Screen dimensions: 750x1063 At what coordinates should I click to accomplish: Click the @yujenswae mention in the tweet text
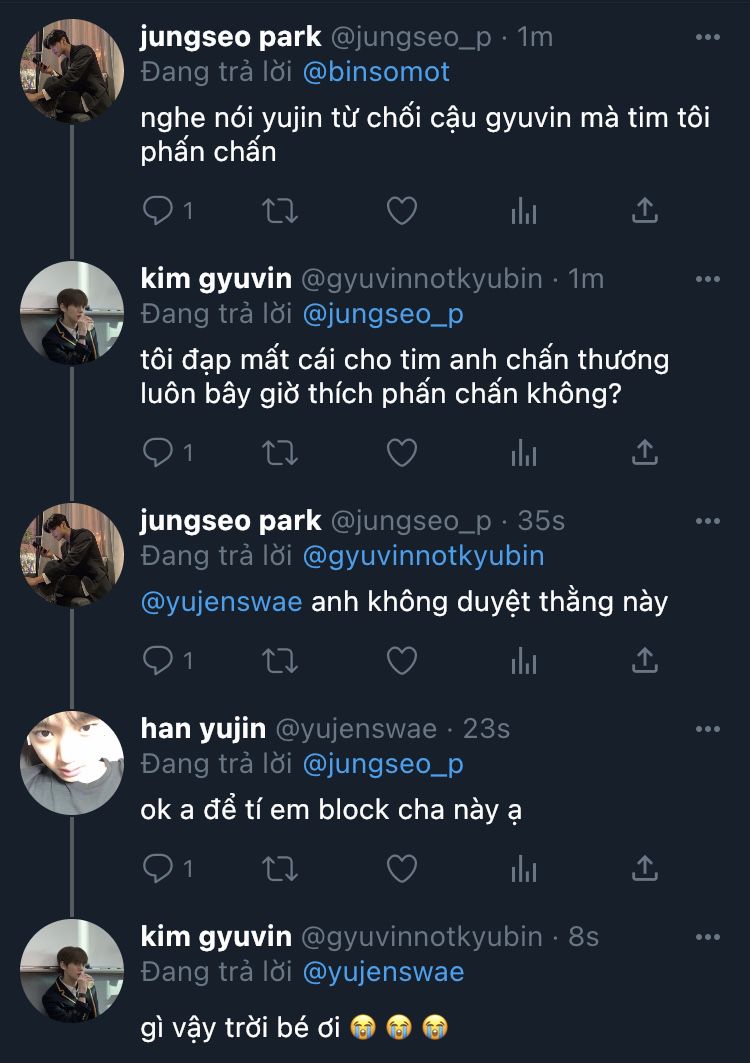coord(221,602)
